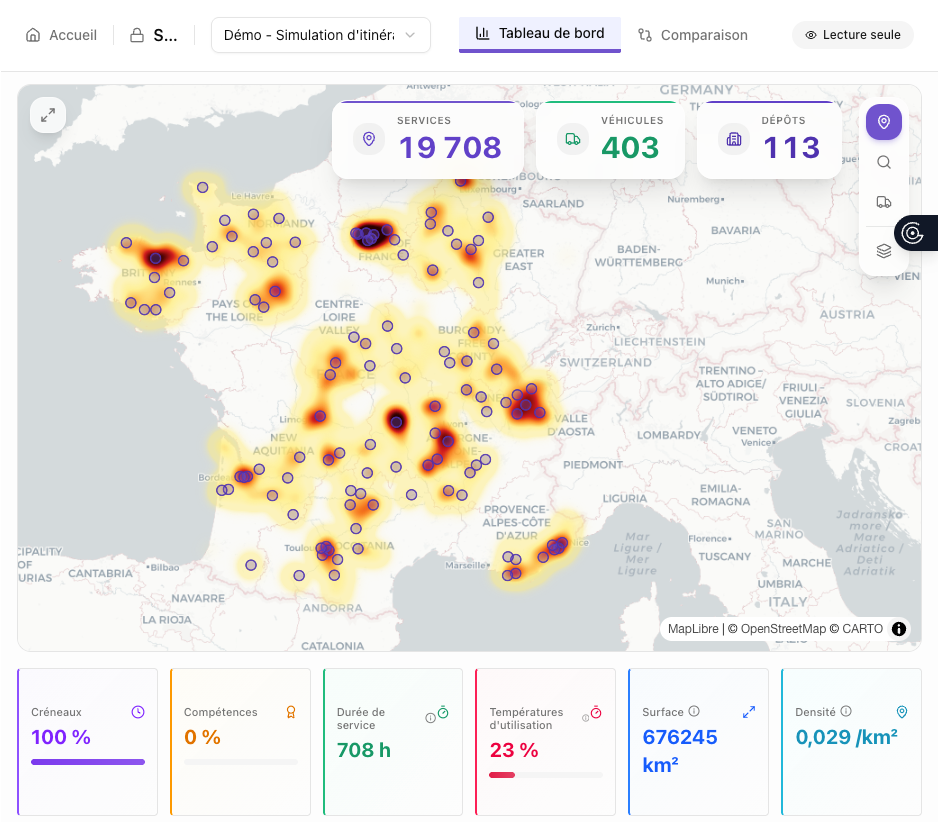
Task: Click the info icon beside Densité
Action: (846, 711)
